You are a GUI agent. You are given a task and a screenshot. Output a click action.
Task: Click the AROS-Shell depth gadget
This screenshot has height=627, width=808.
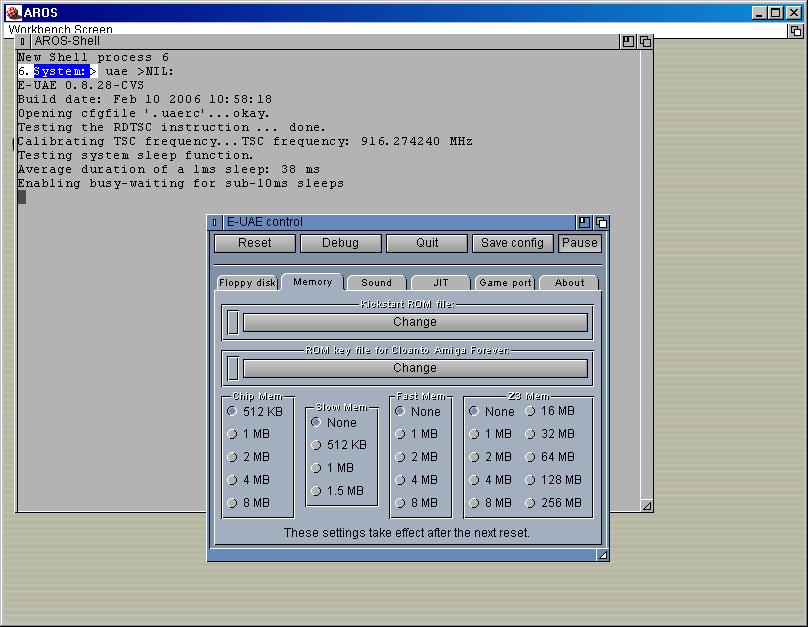[x=645, y=41]
